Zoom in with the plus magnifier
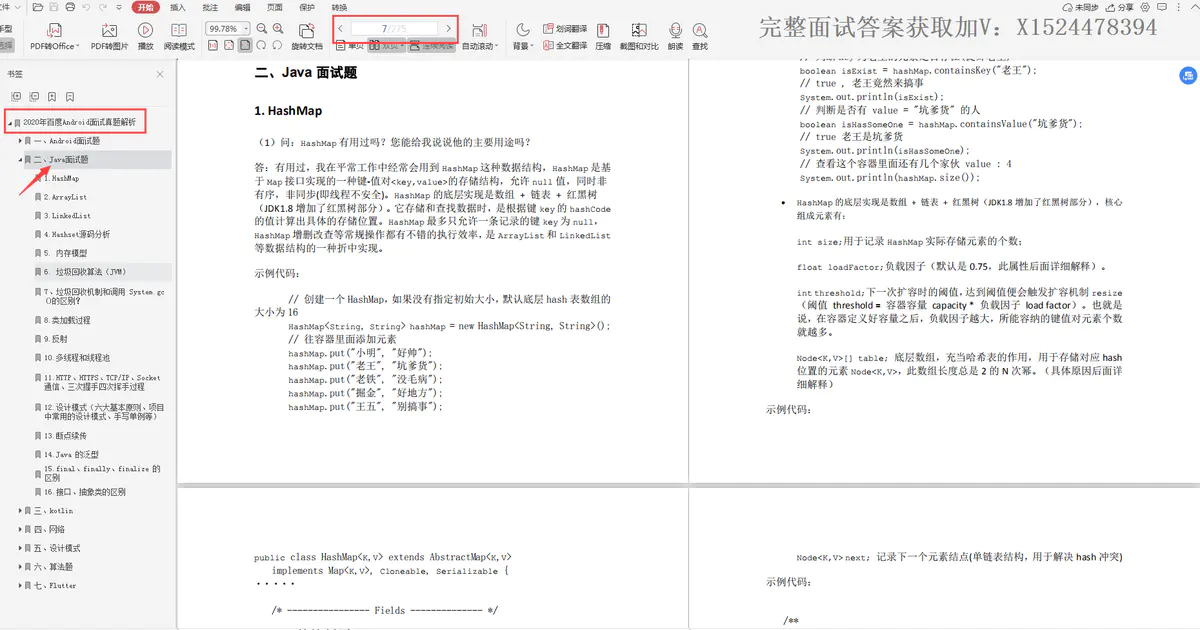This screenshot has height=630, width=1200. point(277,29)
